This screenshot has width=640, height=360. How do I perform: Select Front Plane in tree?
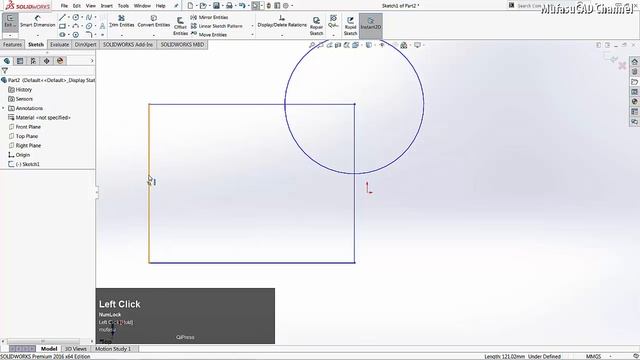pos(24,127)
